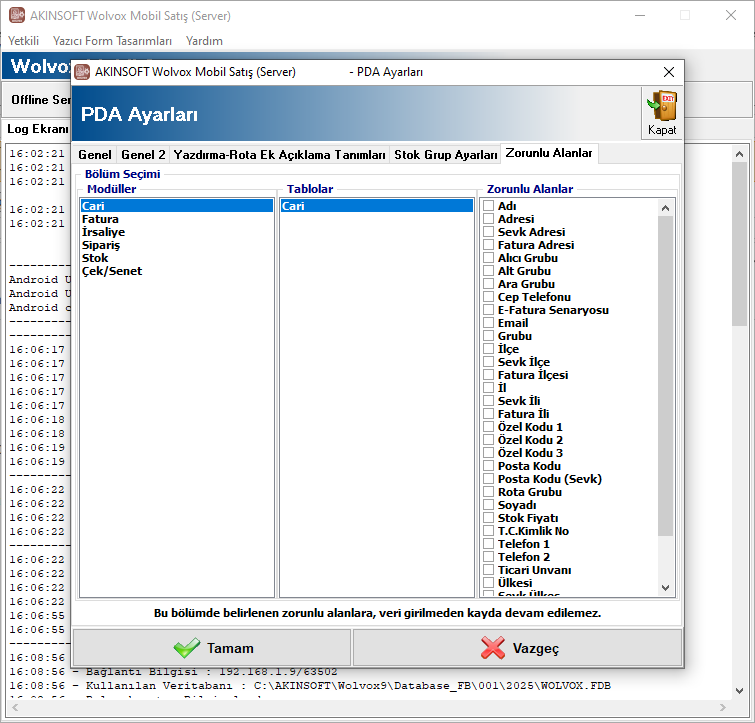Check E-Fatura Senaryosu checkbox
The image size is (755, 723).
coord(488,310)
